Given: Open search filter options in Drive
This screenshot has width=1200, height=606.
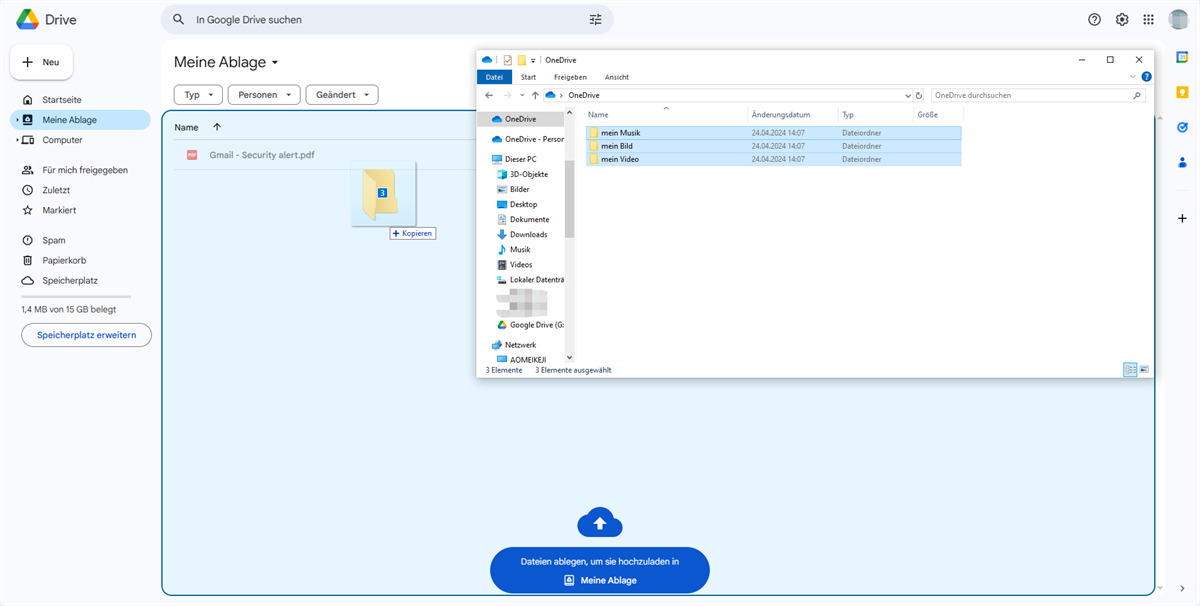Looking at the screenshot, I should pos(596,20).
